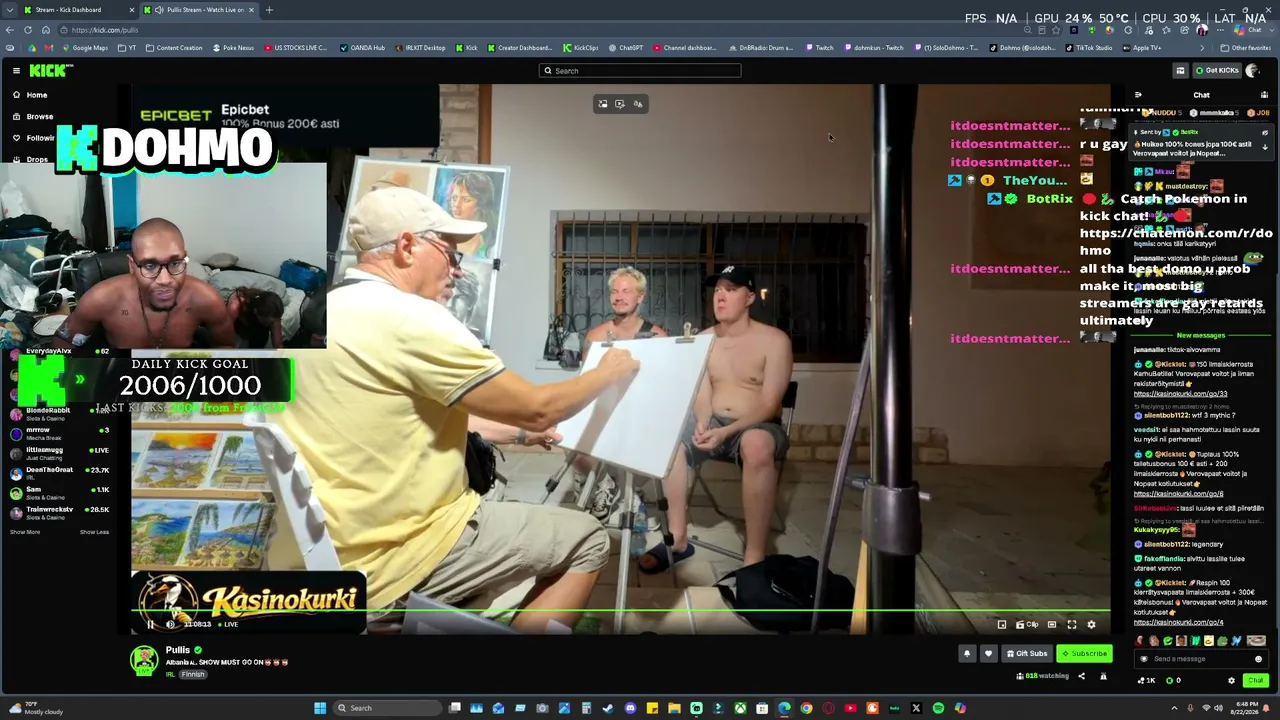Image resolution: width=1280 pixels, height=720 pixels.
Task: Open a new browser tab
Action: [x=269, y=10]
